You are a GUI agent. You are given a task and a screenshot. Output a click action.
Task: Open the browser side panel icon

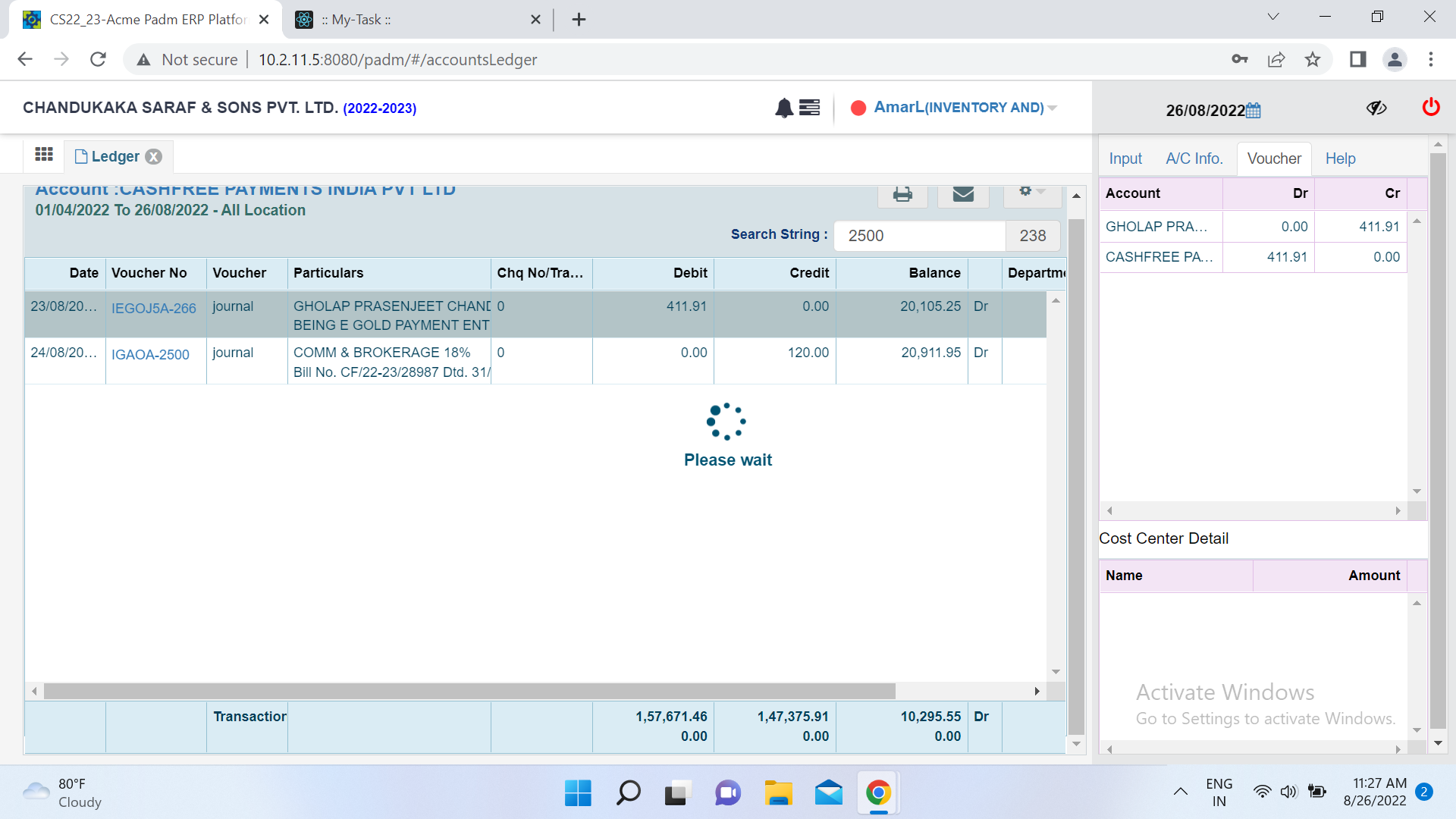(x=1358, y=59)
